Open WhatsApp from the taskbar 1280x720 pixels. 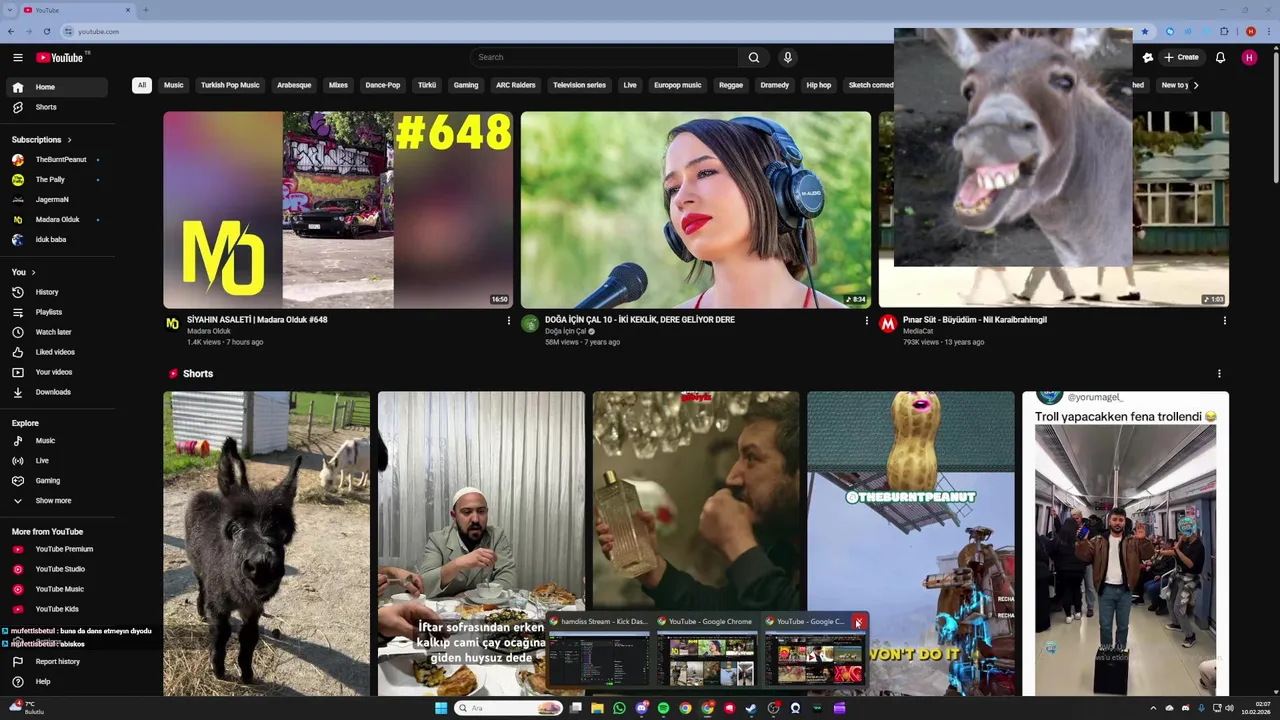[619, 708]
